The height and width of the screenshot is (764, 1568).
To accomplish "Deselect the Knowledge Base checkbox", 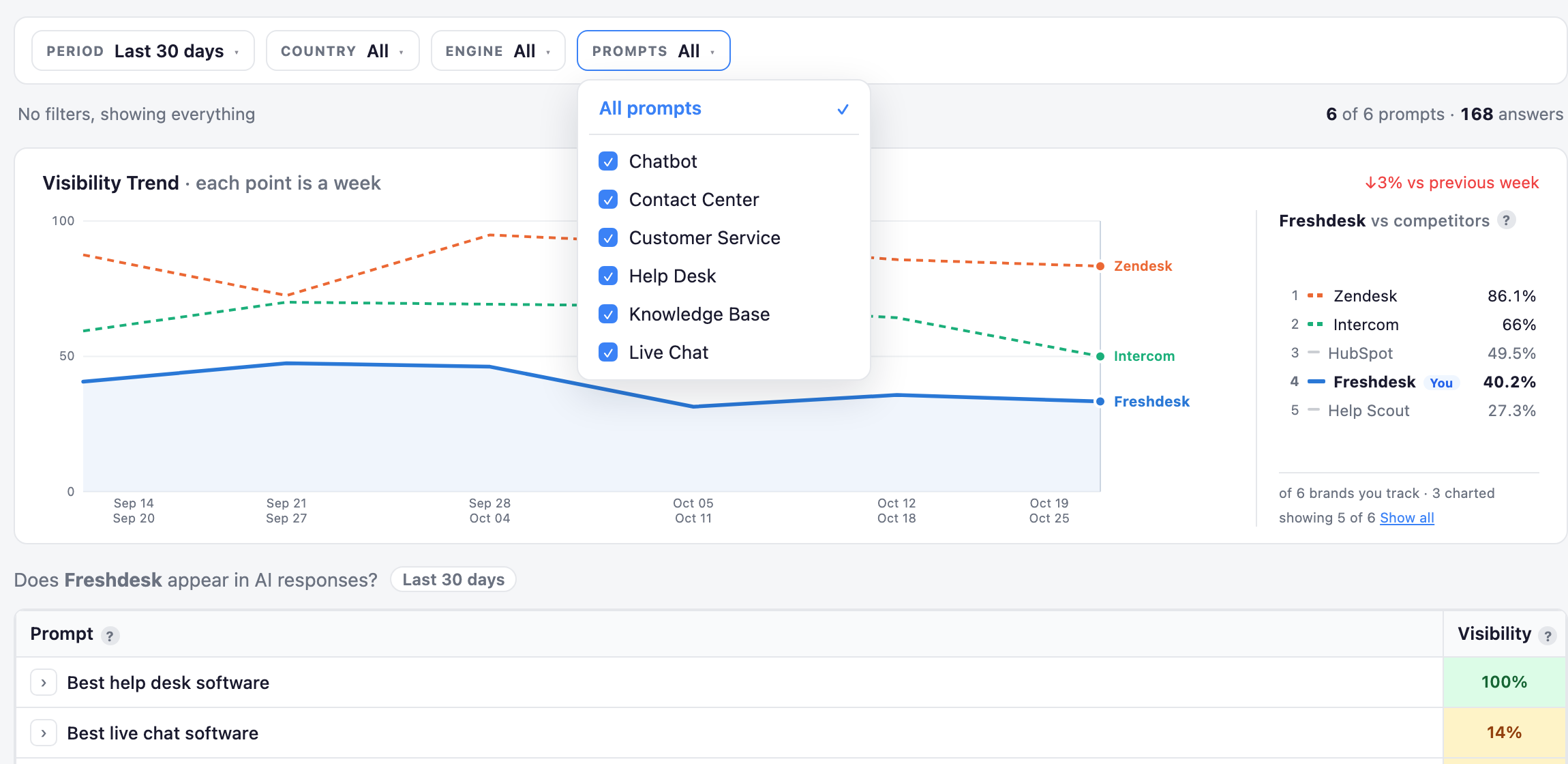I will click(608, 314).
